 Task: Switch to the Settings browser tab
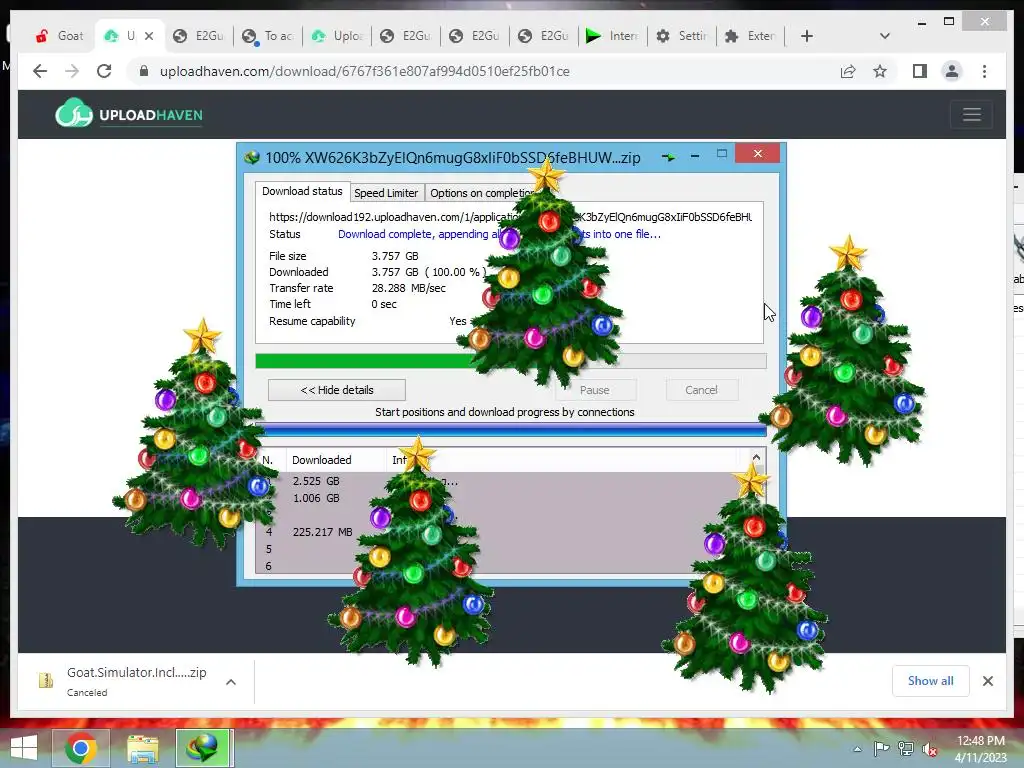[681, 36]
